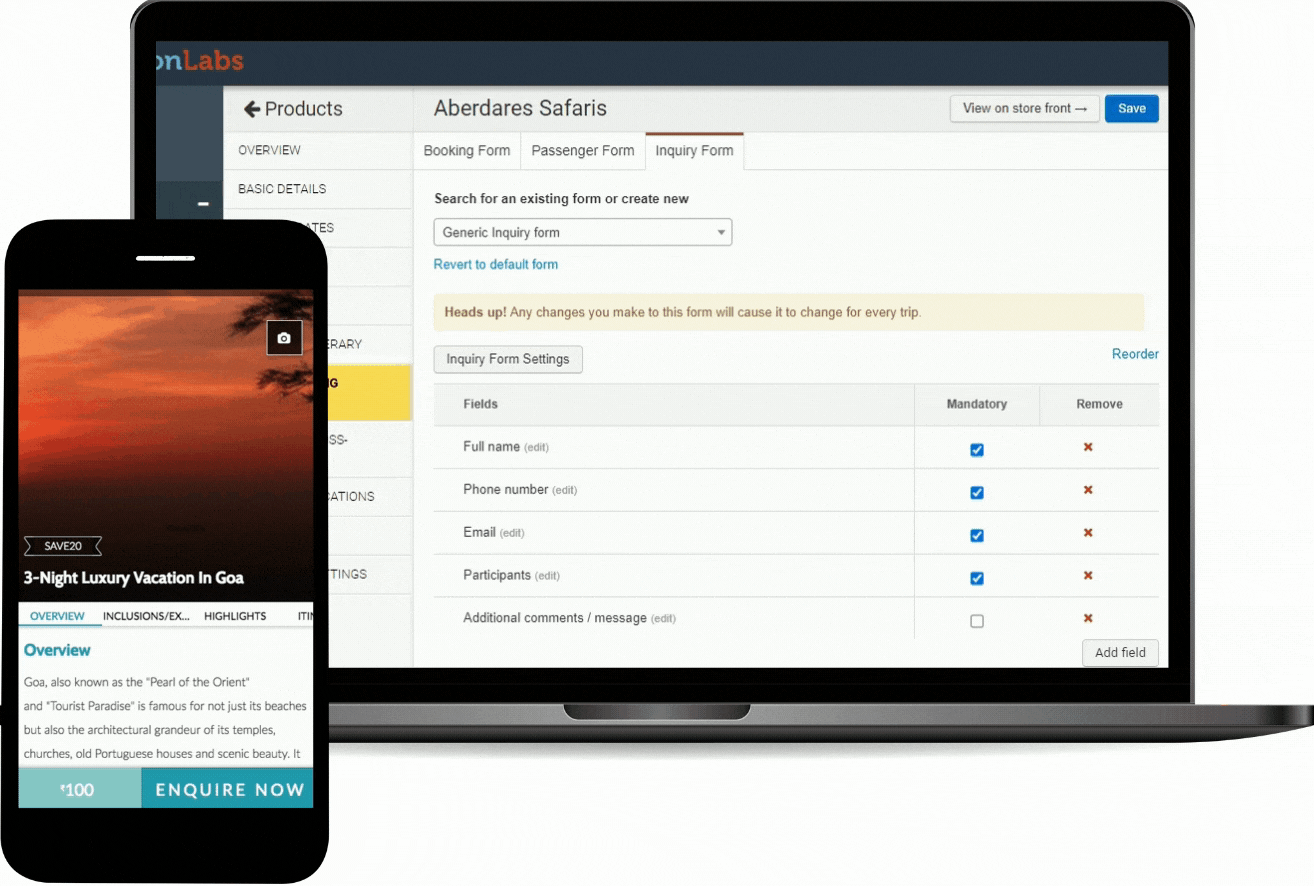Open the Generic Inquiry form dropdown
The image size is (1314, 886).
click(582, 232)
